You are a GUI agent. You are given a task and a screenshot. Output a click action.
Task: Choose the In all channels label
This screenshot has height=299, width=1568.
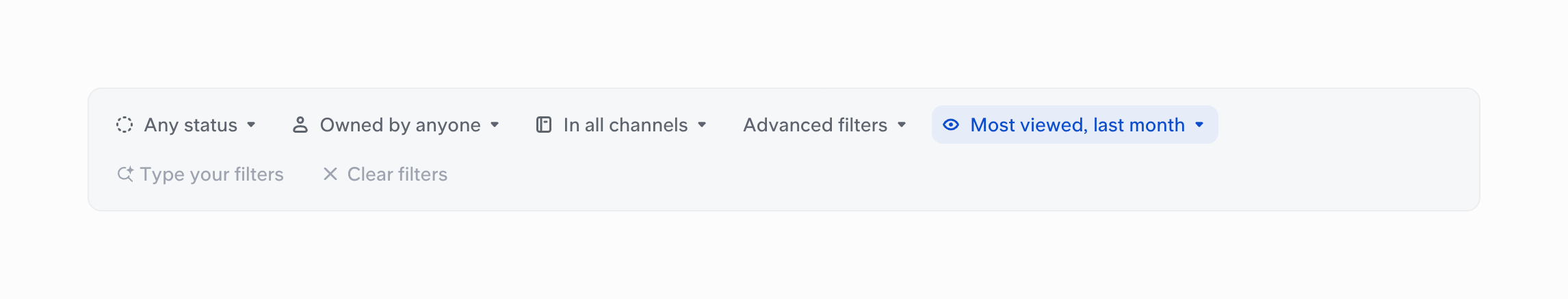coord(626,125)
